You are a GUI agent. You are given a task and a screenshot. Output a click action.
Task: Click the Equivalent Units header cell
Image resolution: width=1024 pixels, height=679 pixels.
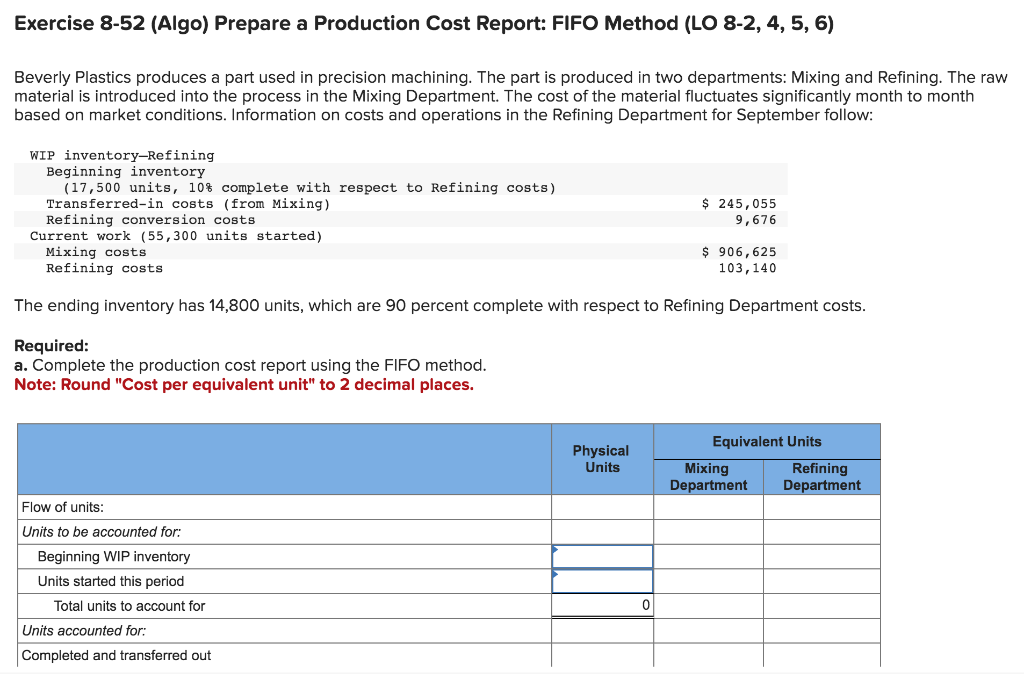pyautogui.click(x=766, y=441)
